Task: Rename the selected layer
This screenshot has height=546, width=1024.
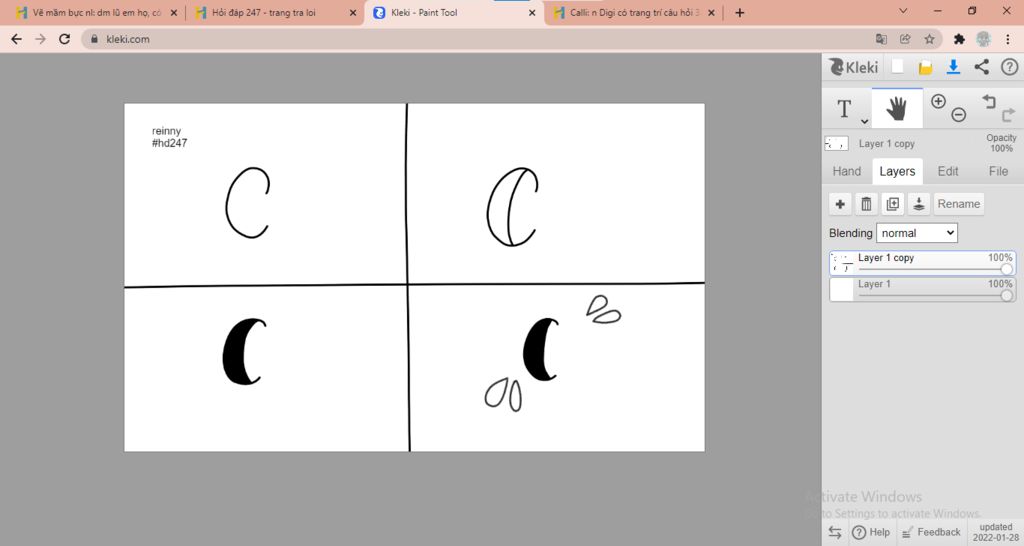Action: tap(959, 204)
